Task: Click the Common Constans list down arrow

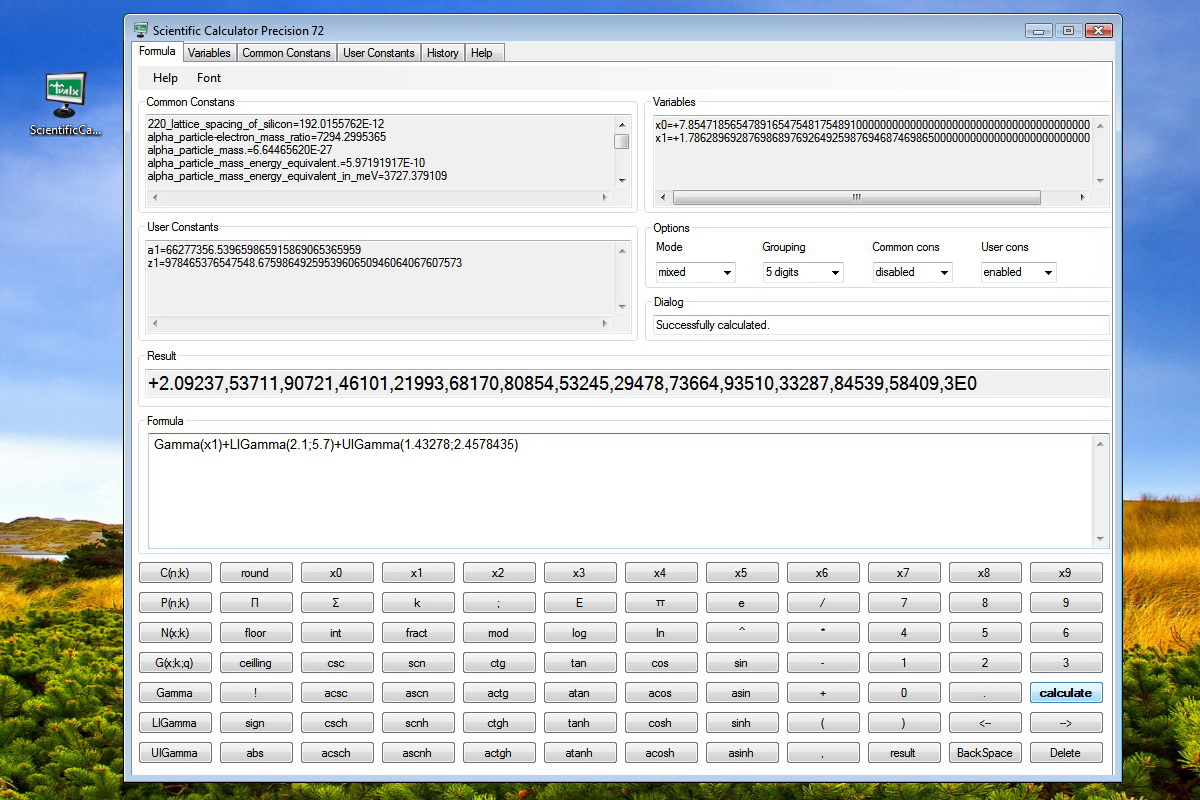Action: [622, 180]
